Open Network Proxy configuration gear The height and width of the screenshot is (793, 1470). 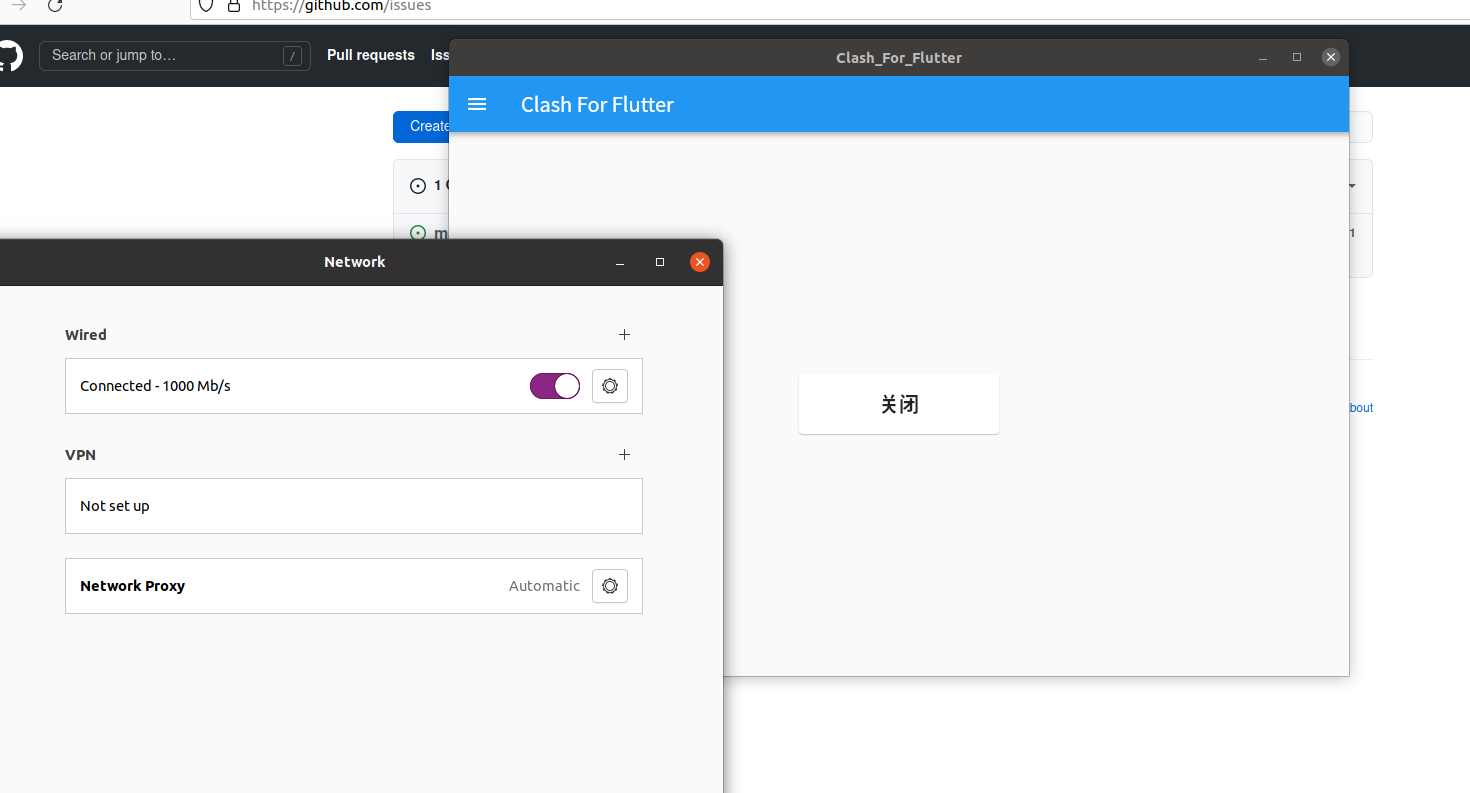coord(610,586)
